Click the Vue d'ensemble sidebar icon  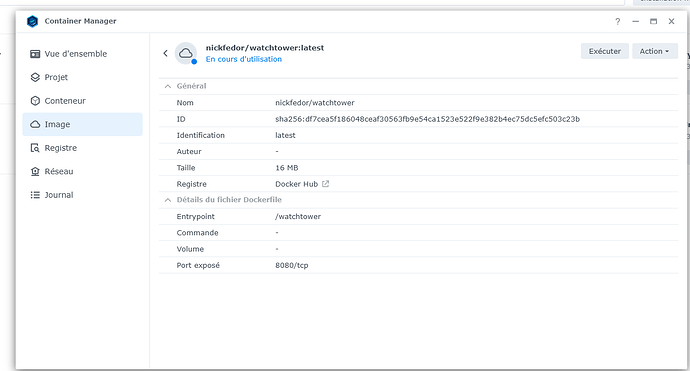tap(35, 54)
